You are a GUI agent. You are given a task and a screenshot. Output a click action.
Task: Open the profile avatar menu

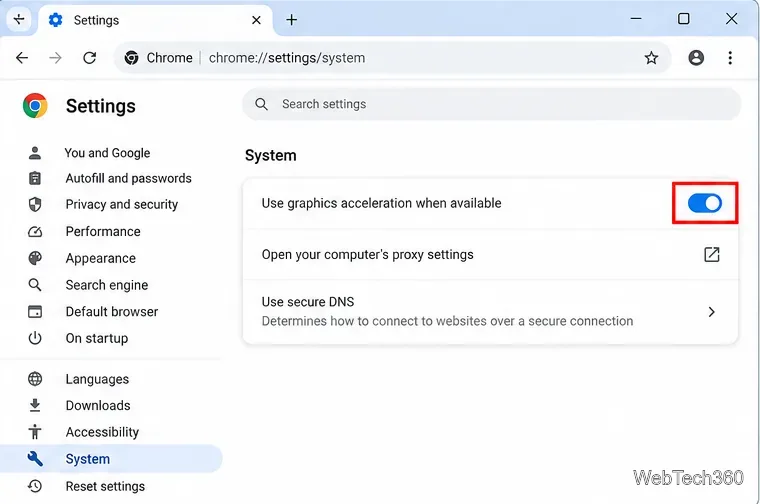point(696,58)
